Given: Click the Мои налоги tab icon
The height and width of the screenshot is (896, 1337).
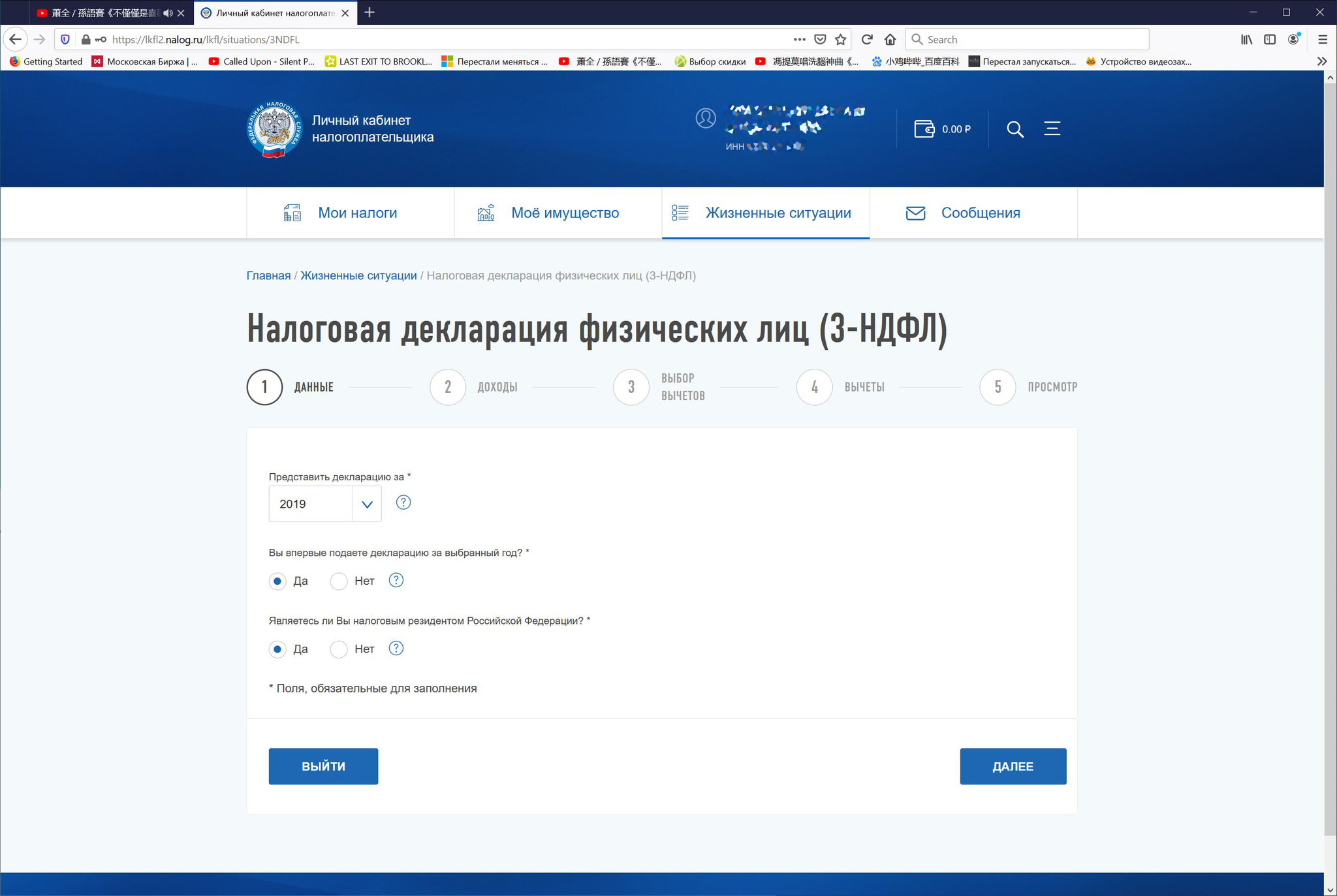Looking at the screenshot, I should coord(290,212).
